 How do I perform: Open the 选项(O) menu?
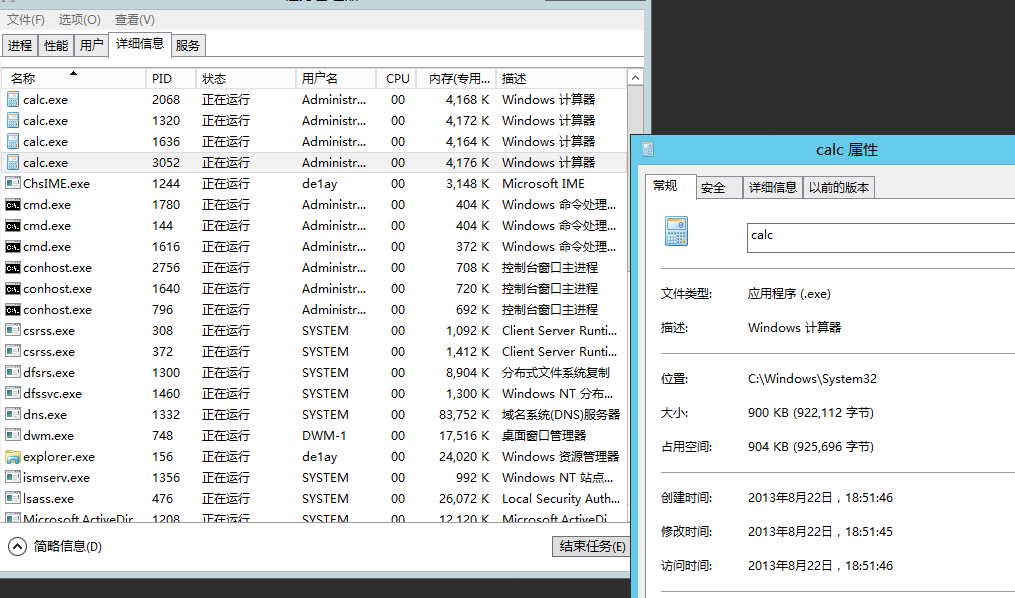pos(80,20)
